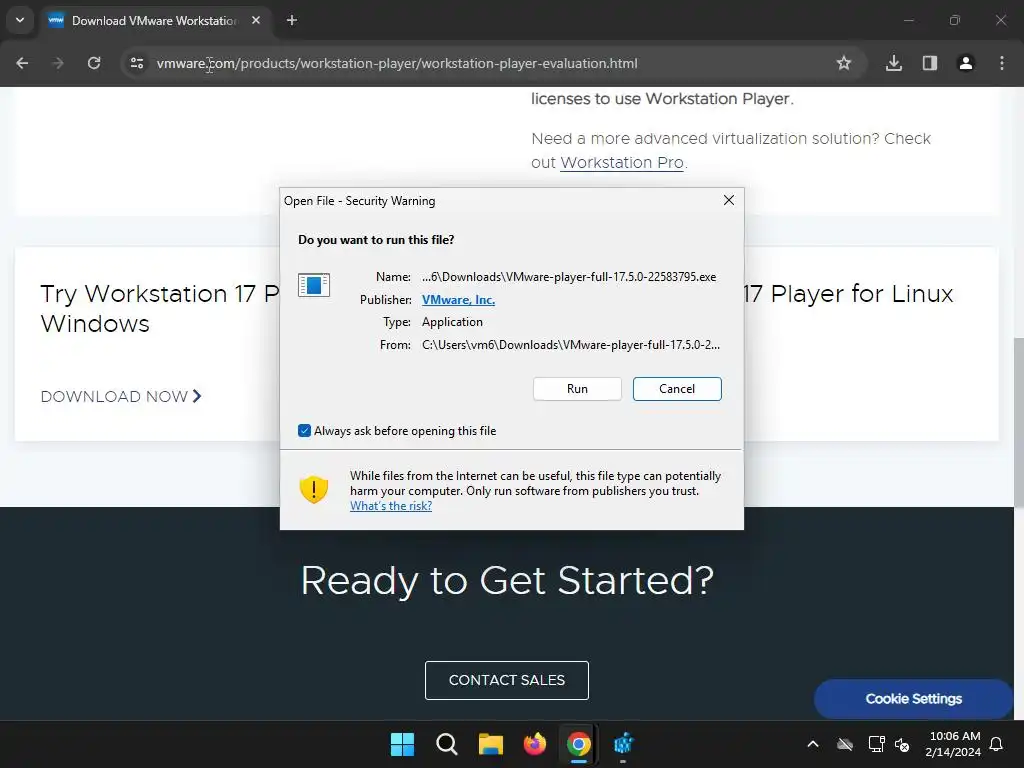Open the What's the risk? link
Viewport: 1024px width, 768px height.
pos(391,506)
